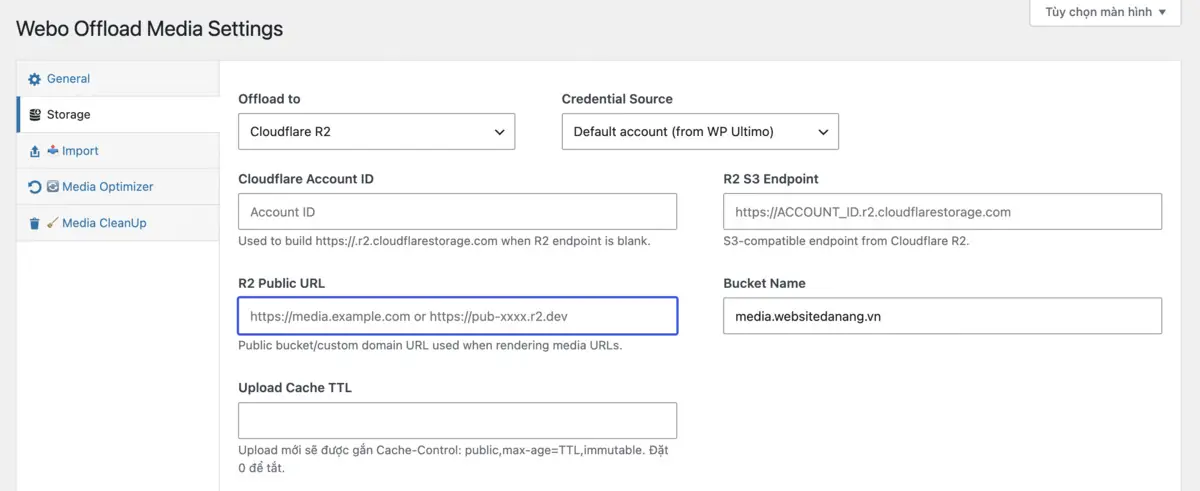Click the Webo Offload Media Settings heading

pos(150,29)
